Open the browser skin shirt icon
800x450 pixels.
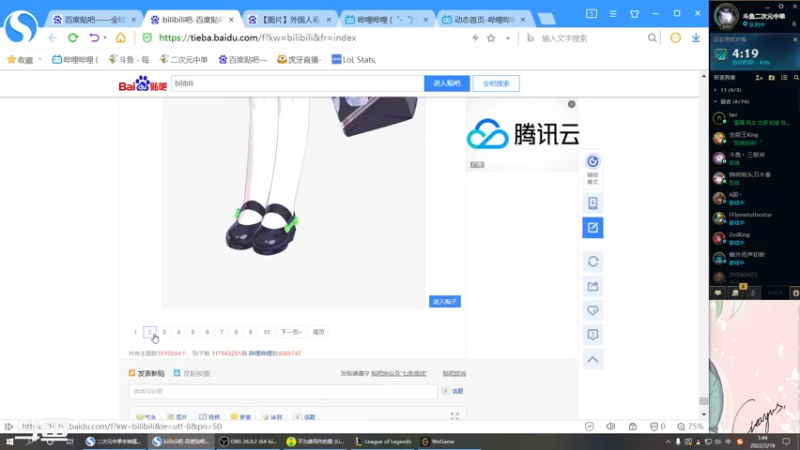click(x=634, y=14)
